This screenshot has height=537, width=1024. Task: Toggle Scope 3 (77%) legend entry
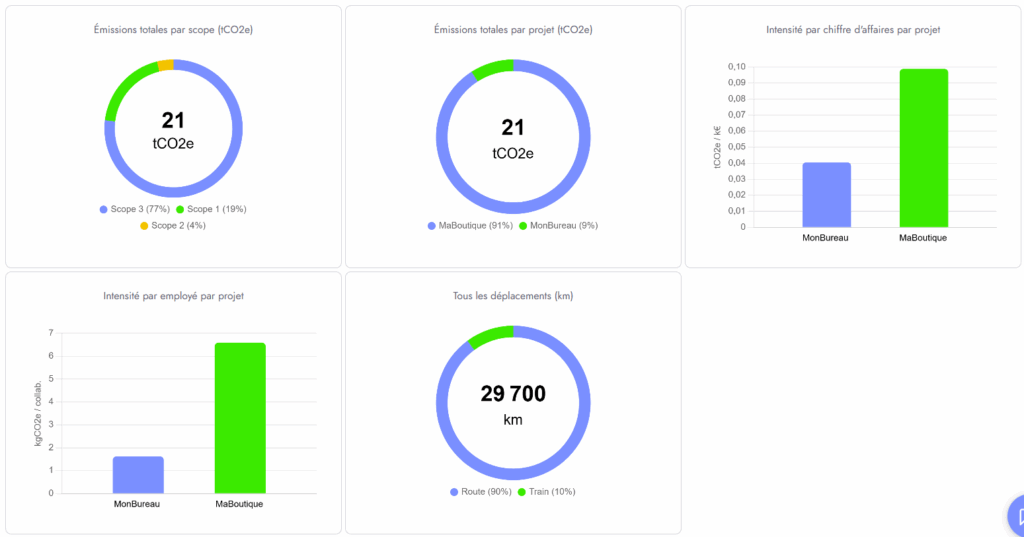(135, 209)
